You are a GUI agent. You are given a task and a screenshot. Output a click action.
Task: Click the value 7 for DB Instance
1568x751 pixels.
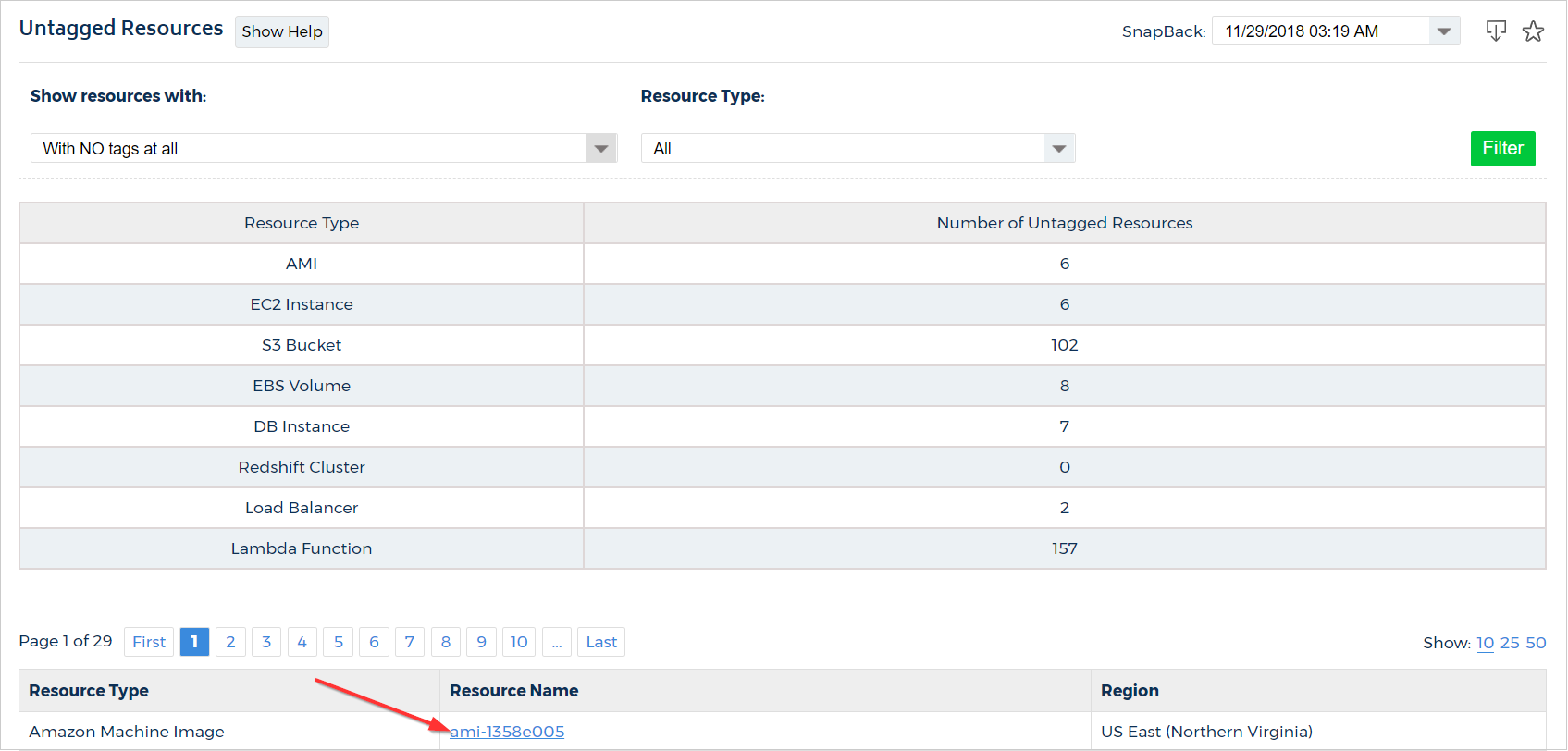point(1065,426)
